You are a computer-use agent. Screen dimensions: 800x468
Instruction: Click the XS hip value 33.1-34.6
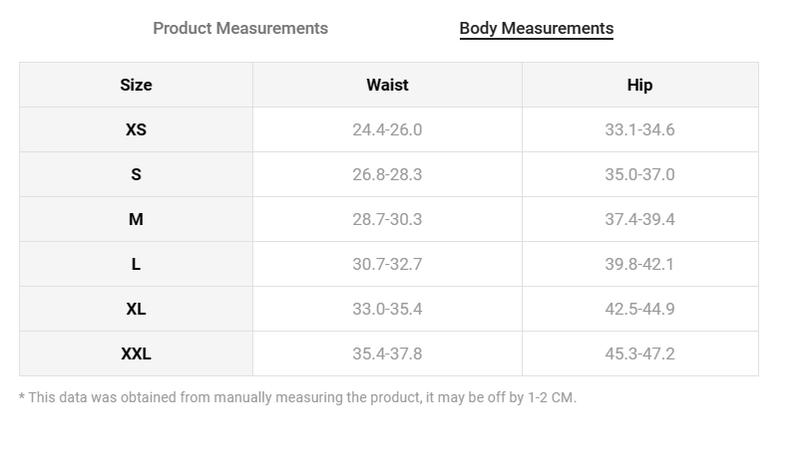tap(640, 130)
